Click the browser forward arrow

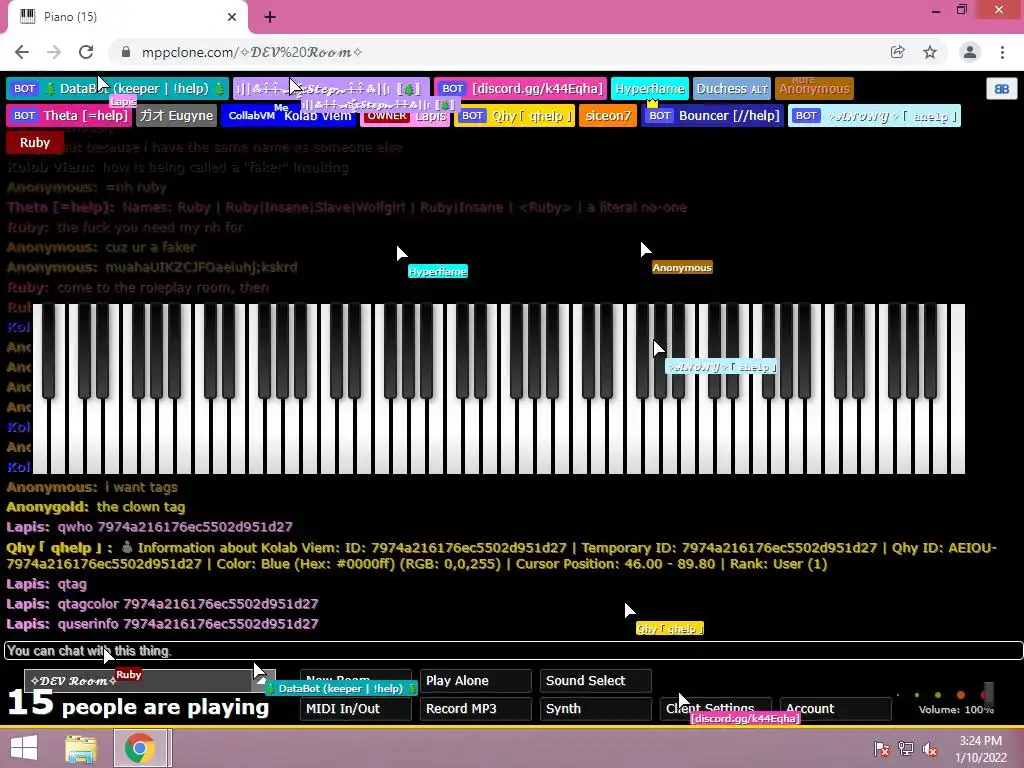coord(54,52)
